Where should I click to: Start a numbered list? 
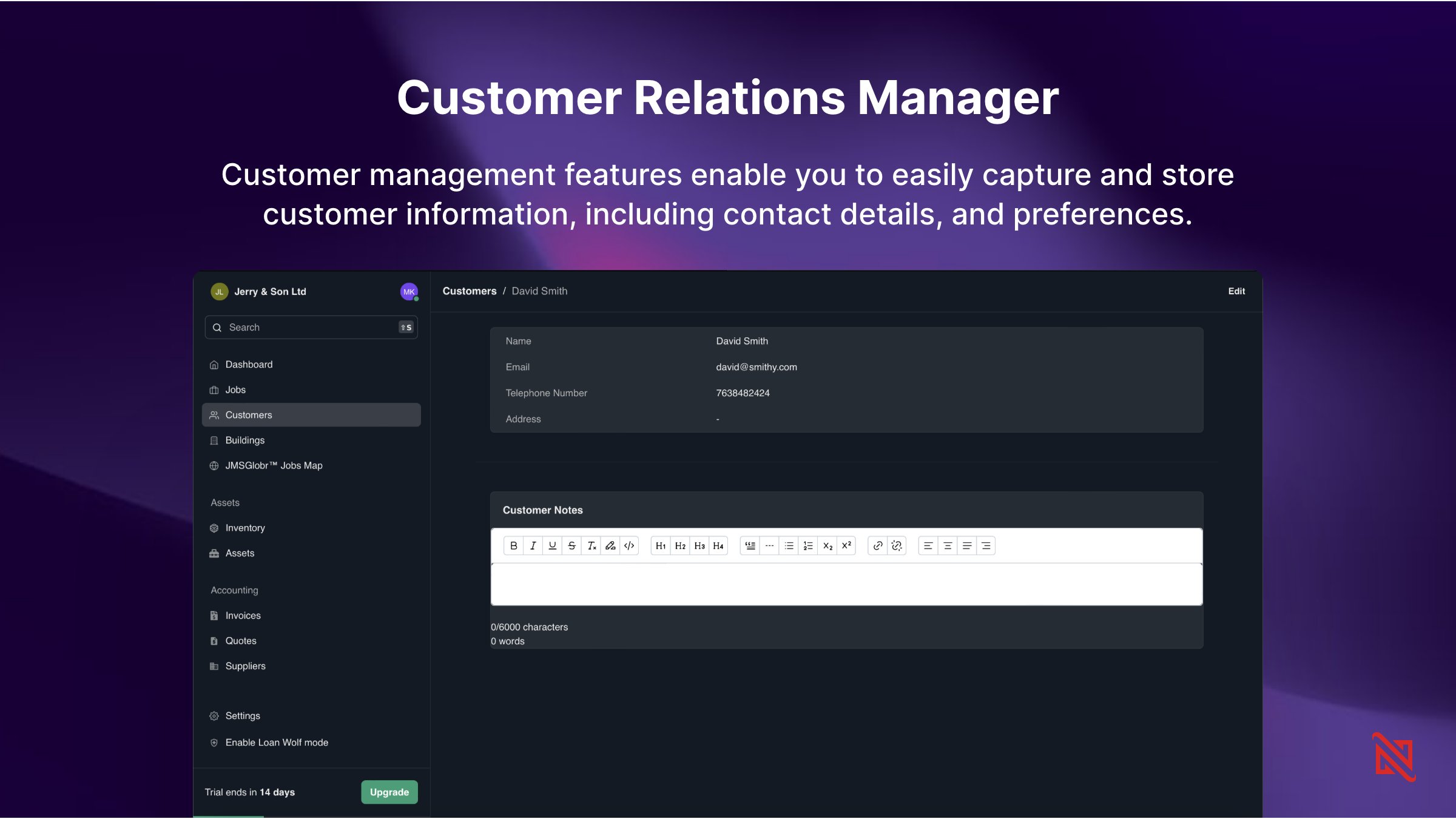[x=808, y=545]
